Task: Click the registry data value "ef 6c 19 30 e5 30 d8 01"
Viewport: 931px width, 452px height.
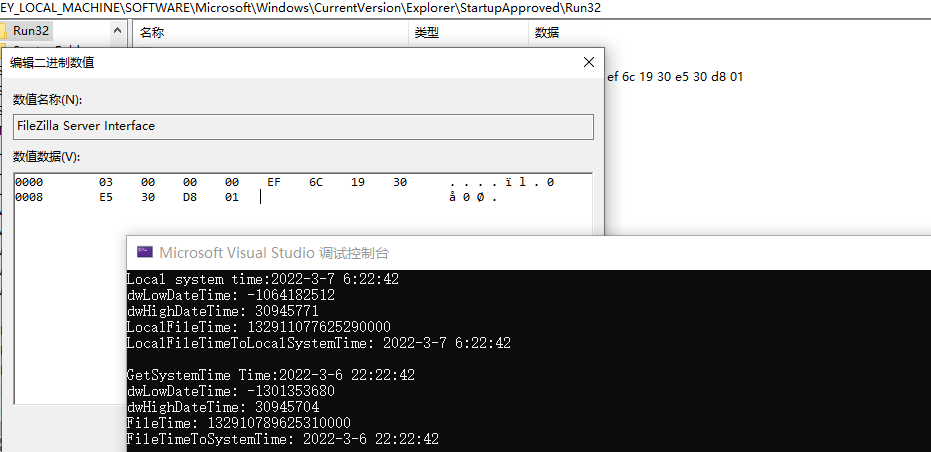Action: (675, 77)
